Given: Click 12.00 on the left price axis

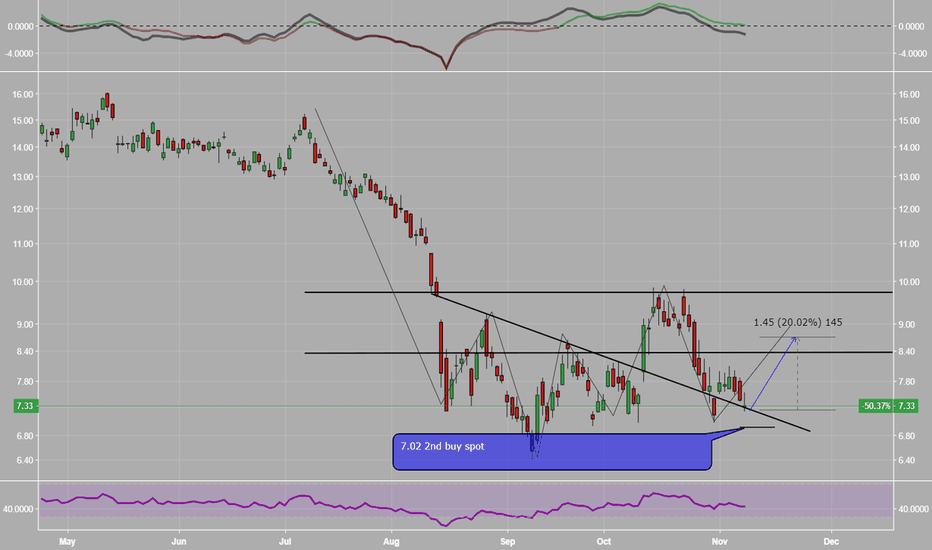Looking at the screenshot, I should click(23, 209).
